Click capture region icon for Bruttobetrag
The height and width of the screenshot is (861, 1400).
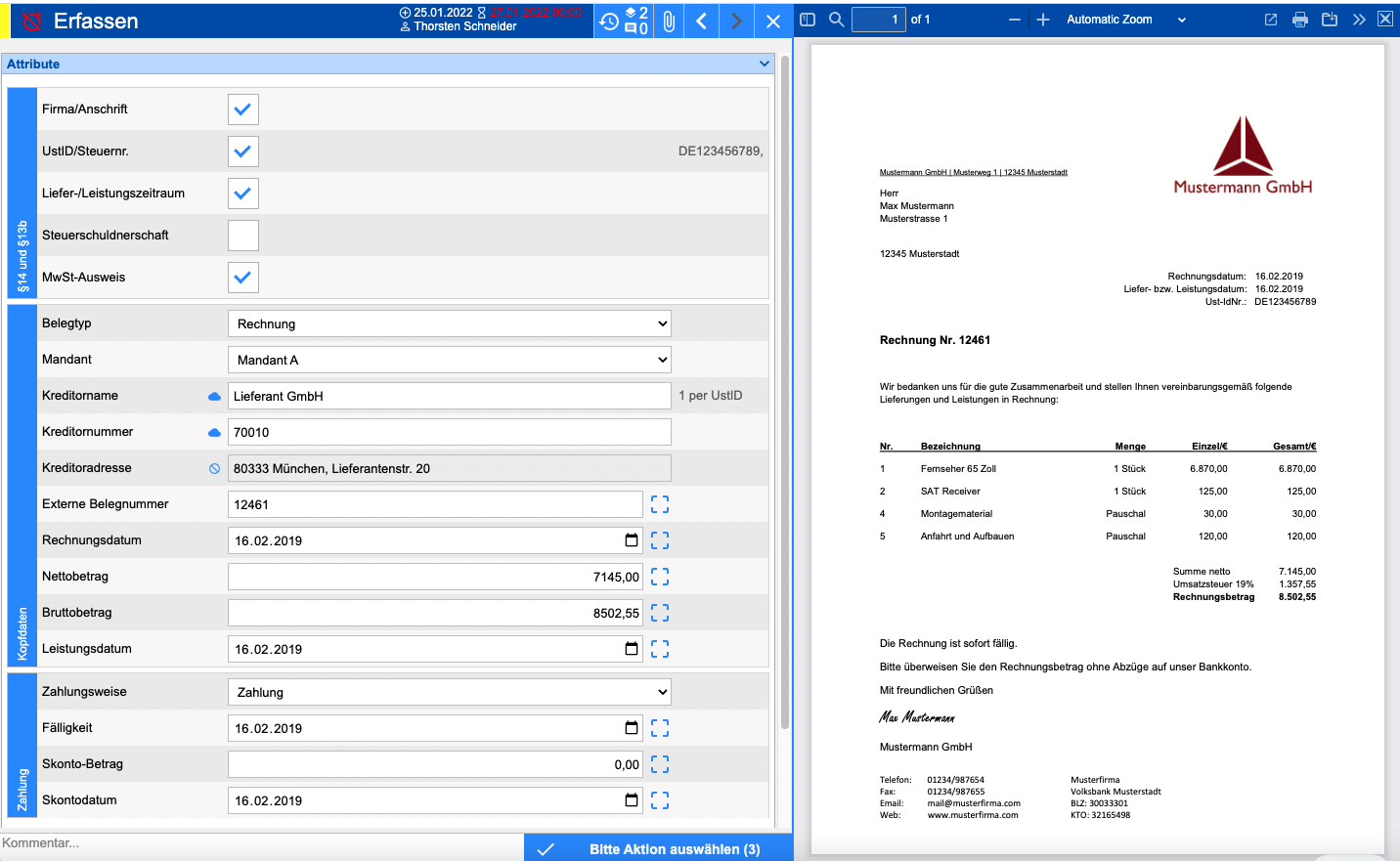660,613
